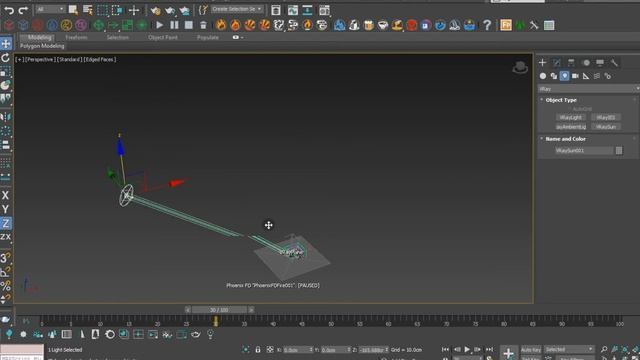The image size is (640, 360).
Task: Switch to the Modify panel tab
Action: (557, 62)
